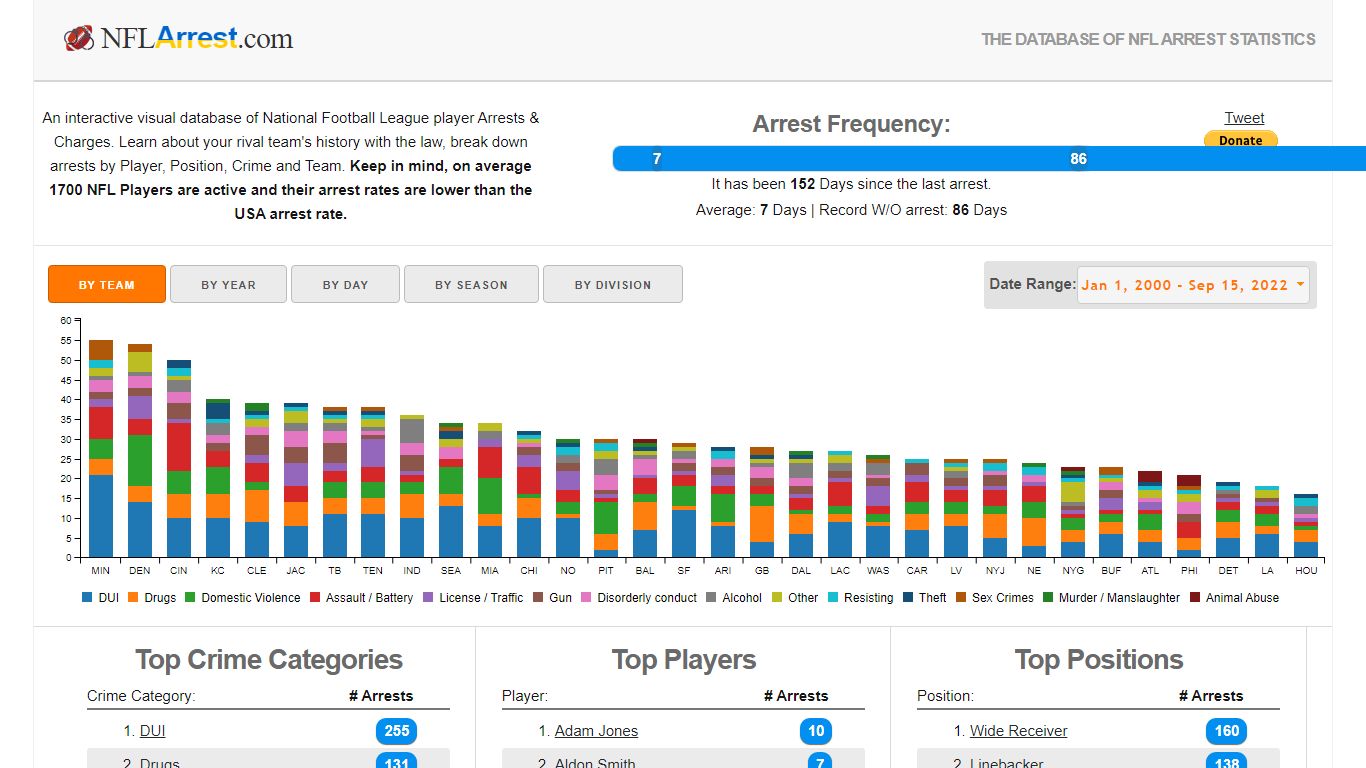Click the HOU team bar in chart
This screenshot has height=768, width=1366.
pyautogui.click(x=1306, y=526)
